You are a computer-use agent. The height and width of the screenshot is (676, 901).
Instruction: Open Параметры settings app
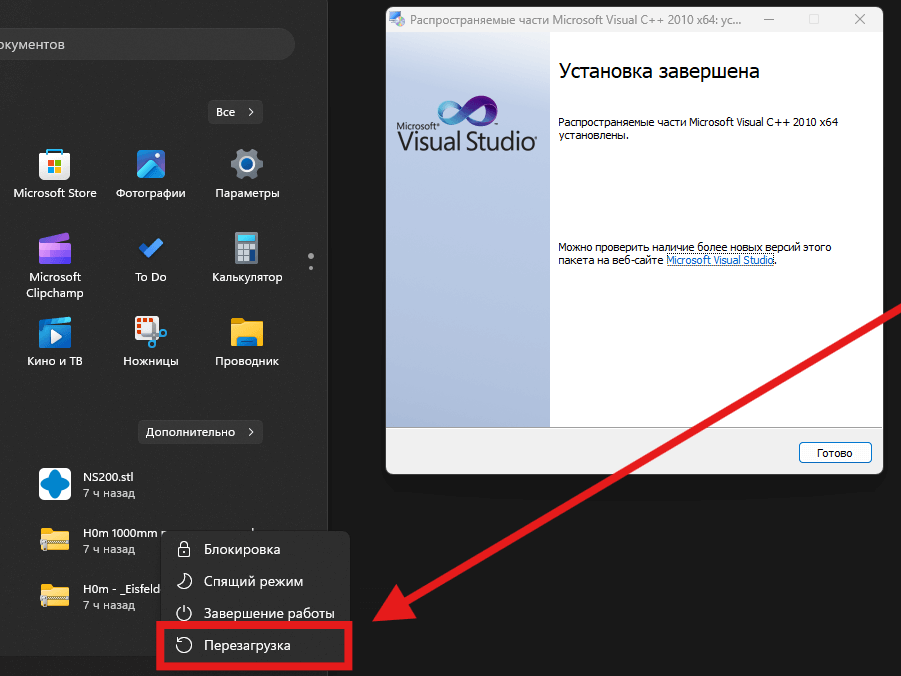(x=247, y=174)
